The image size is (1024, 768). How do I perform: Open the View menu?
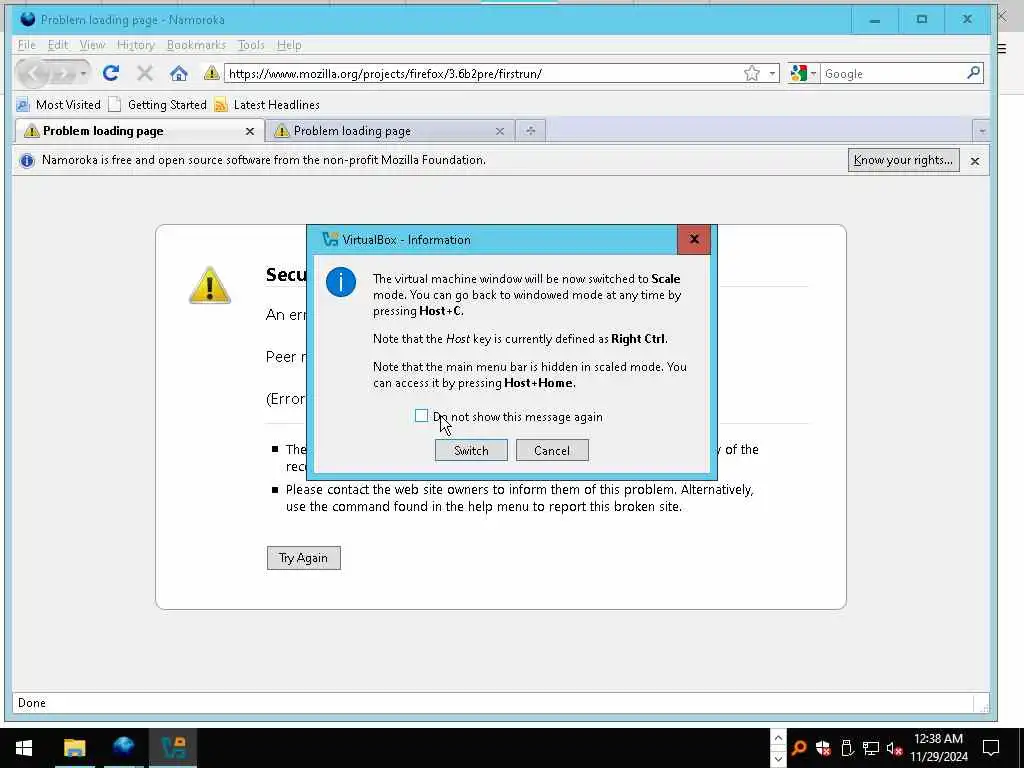pos(92,45)
